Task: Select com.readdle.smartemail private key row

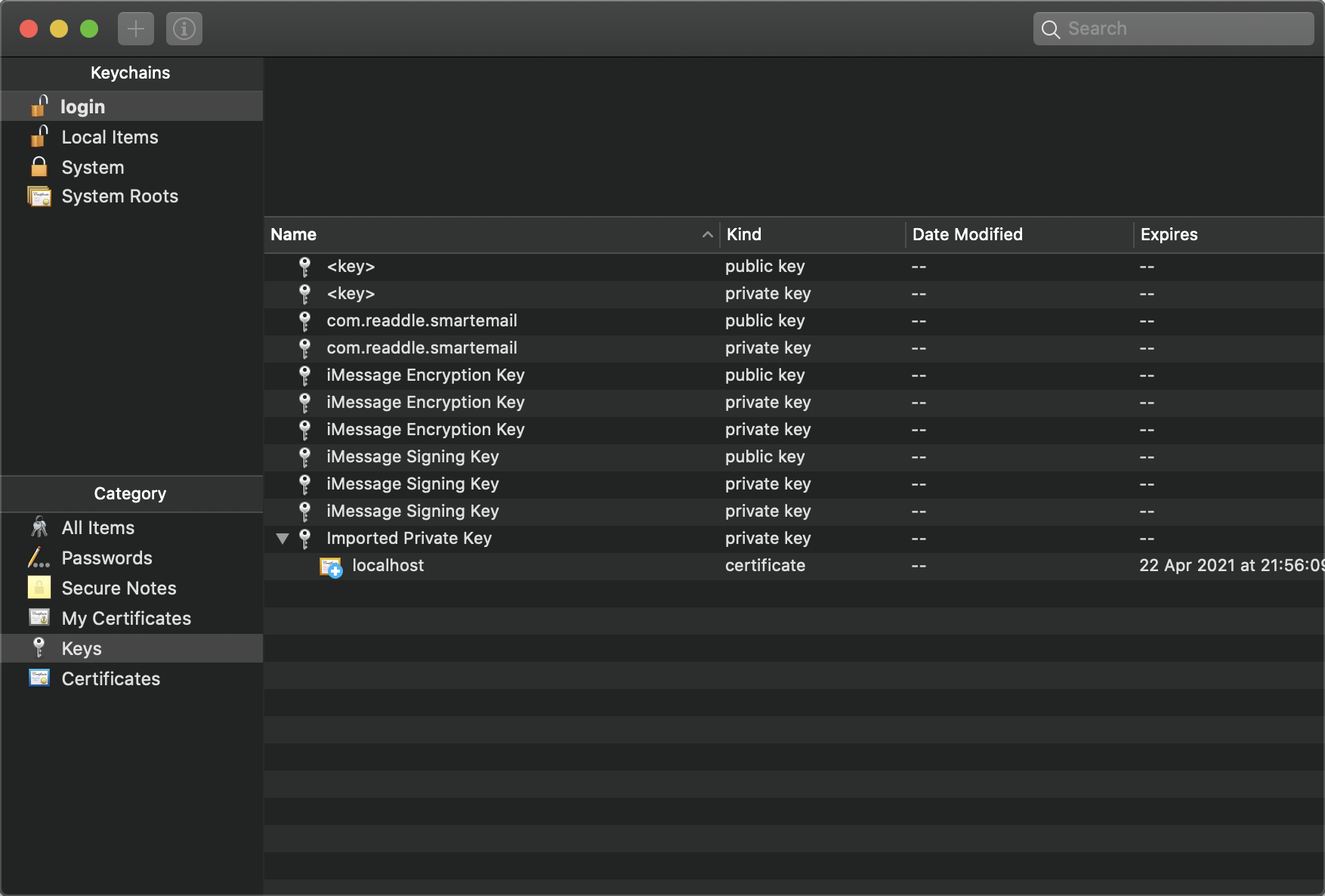Action: 795,348
